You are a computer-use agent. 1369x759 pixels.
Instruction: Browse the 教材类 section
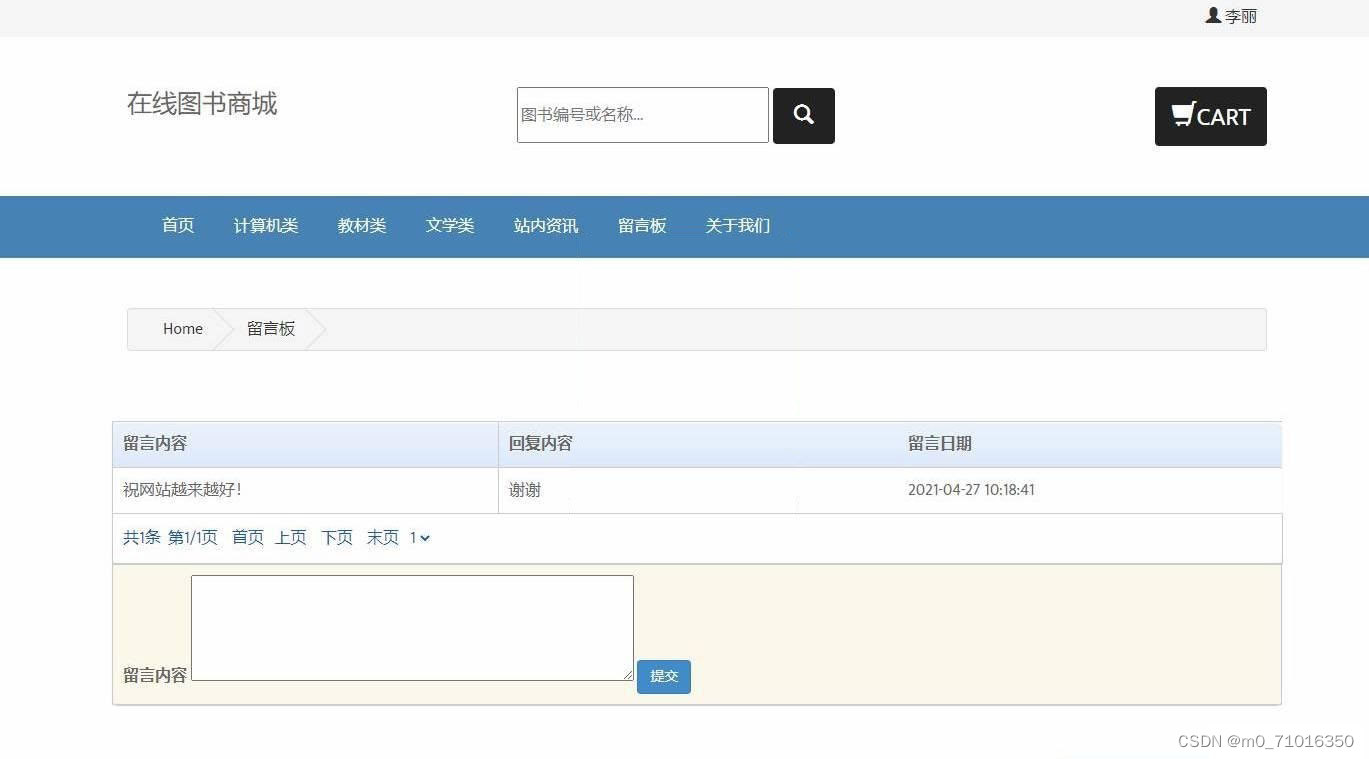click(361, 226)
